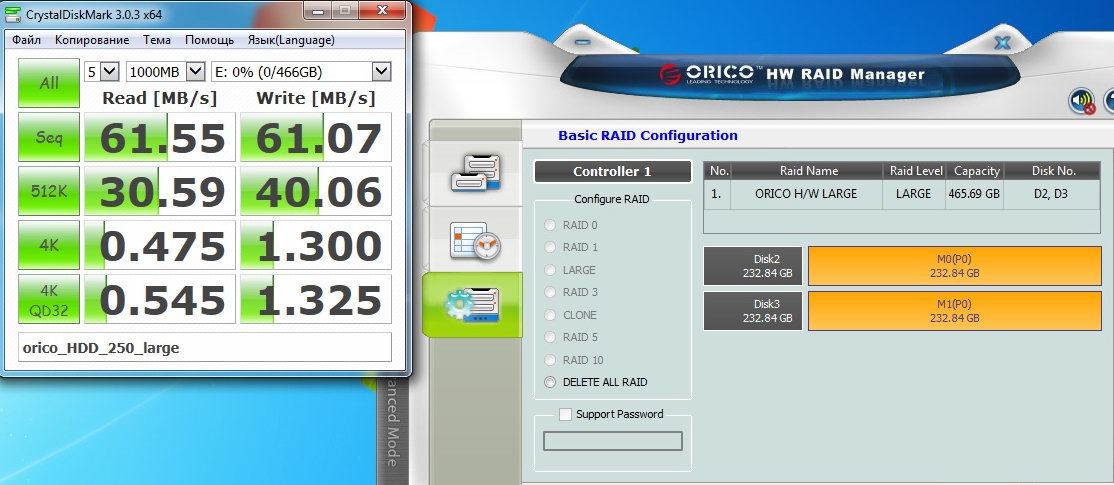Run all benchmarks with the All button

point(48,84)
